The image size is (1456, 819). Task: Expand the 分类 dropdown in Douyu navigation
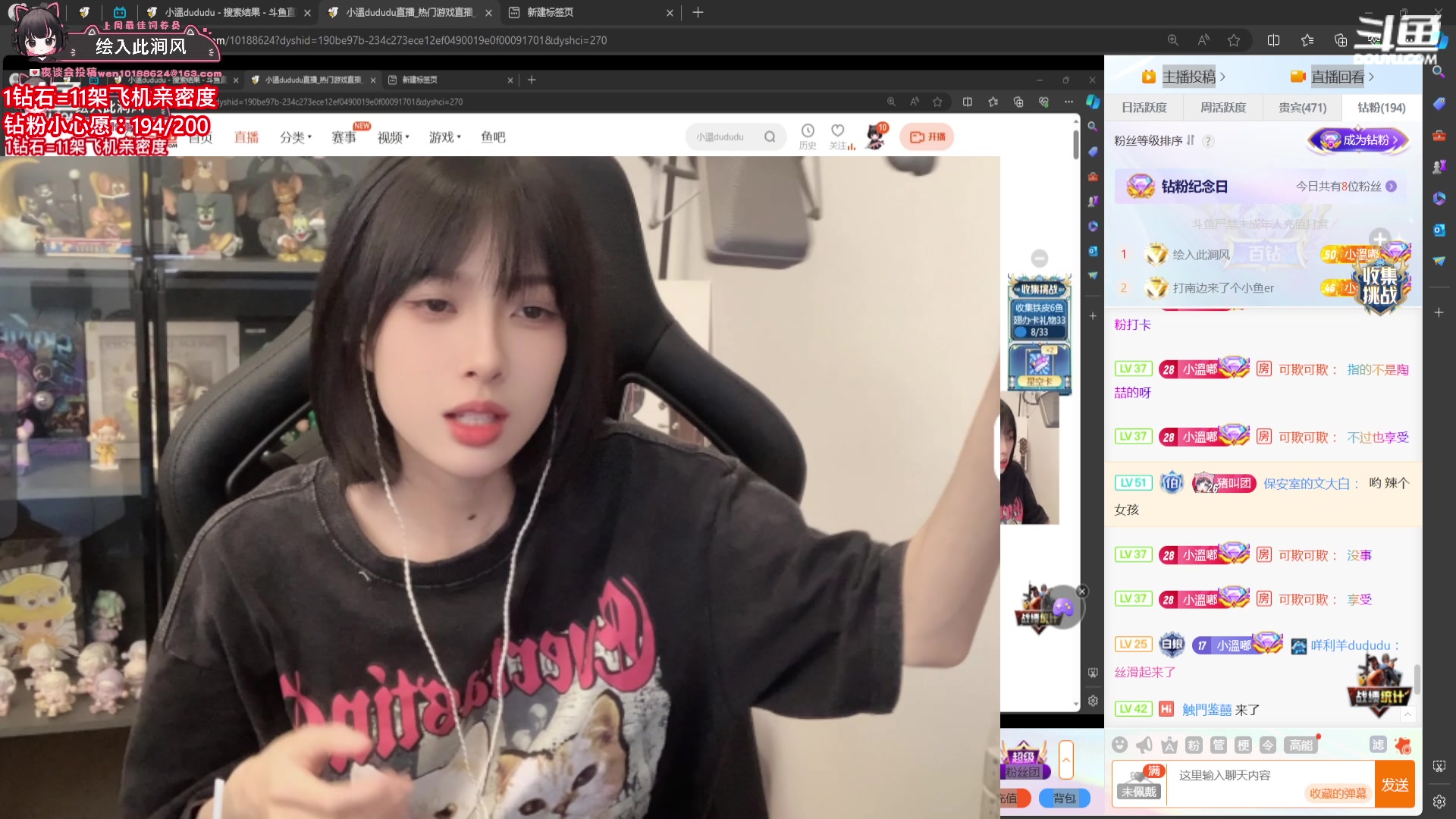point(296,137)
